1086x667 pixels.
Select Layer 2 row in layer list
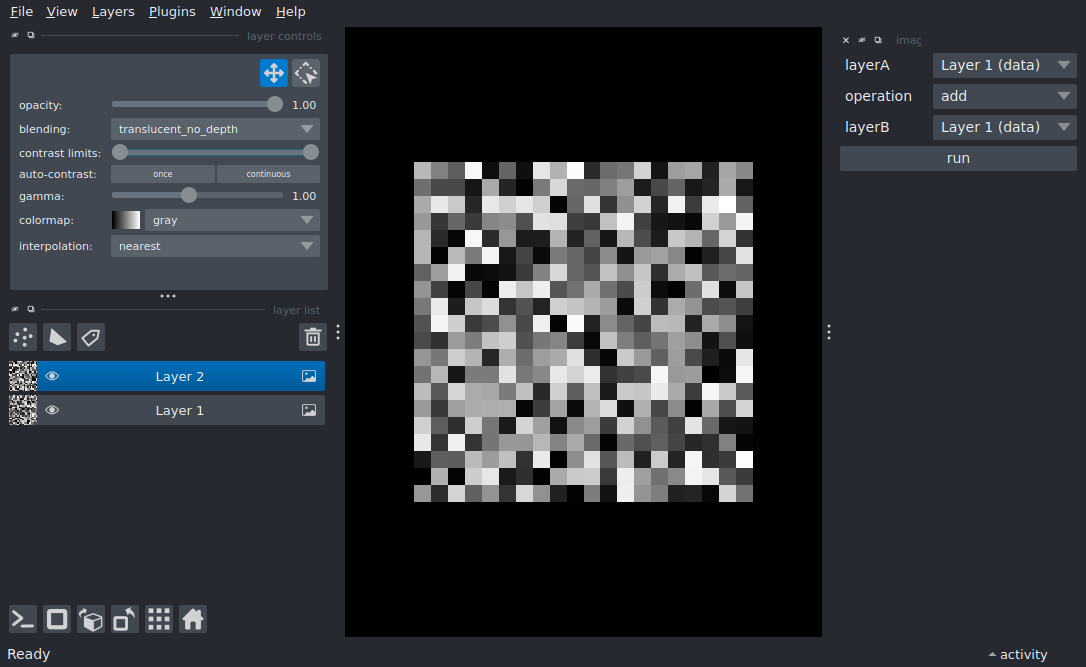point(167,376)
